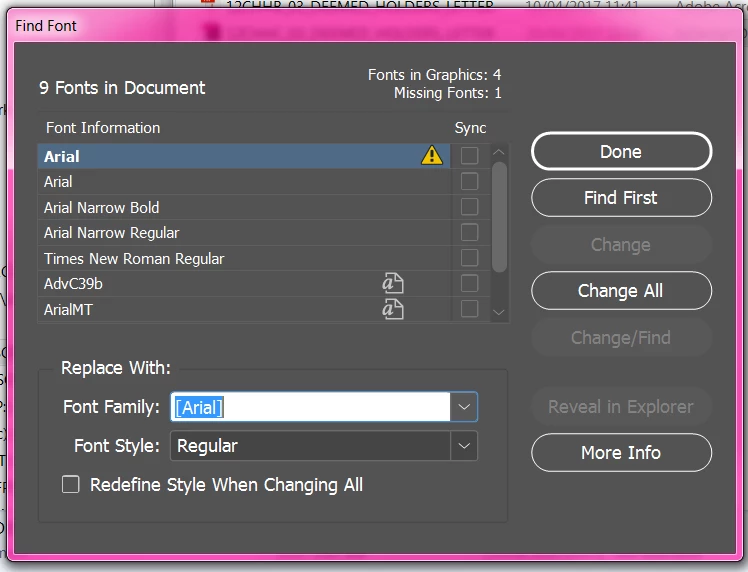Tick the Sync checkbox for missing Arial row
748x572 pixels.
pyautogui.click(x=469, y=156)
